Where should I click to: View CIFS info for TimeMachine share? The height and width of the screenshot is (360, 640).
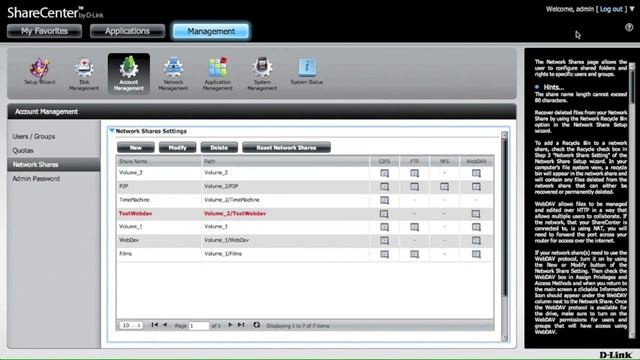[x=384, y=200]
